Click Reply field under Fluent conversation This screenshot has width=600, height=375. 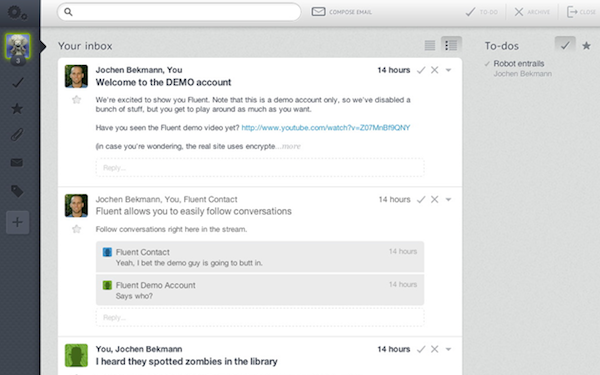click(x=260, y=317)
